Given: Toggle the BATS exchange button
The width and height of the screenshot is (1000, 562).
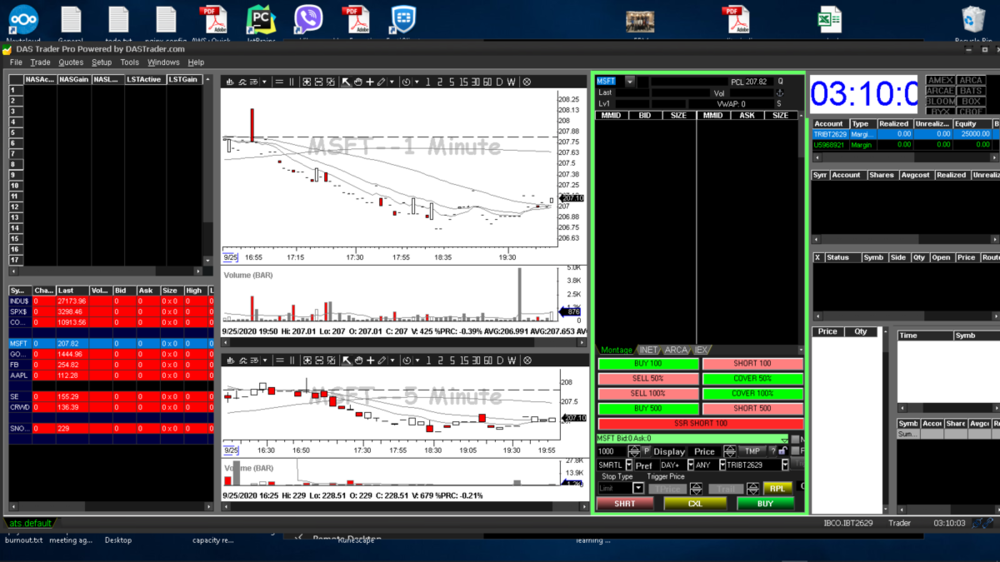Looking at the screenshot, I should tap(971, 91).
